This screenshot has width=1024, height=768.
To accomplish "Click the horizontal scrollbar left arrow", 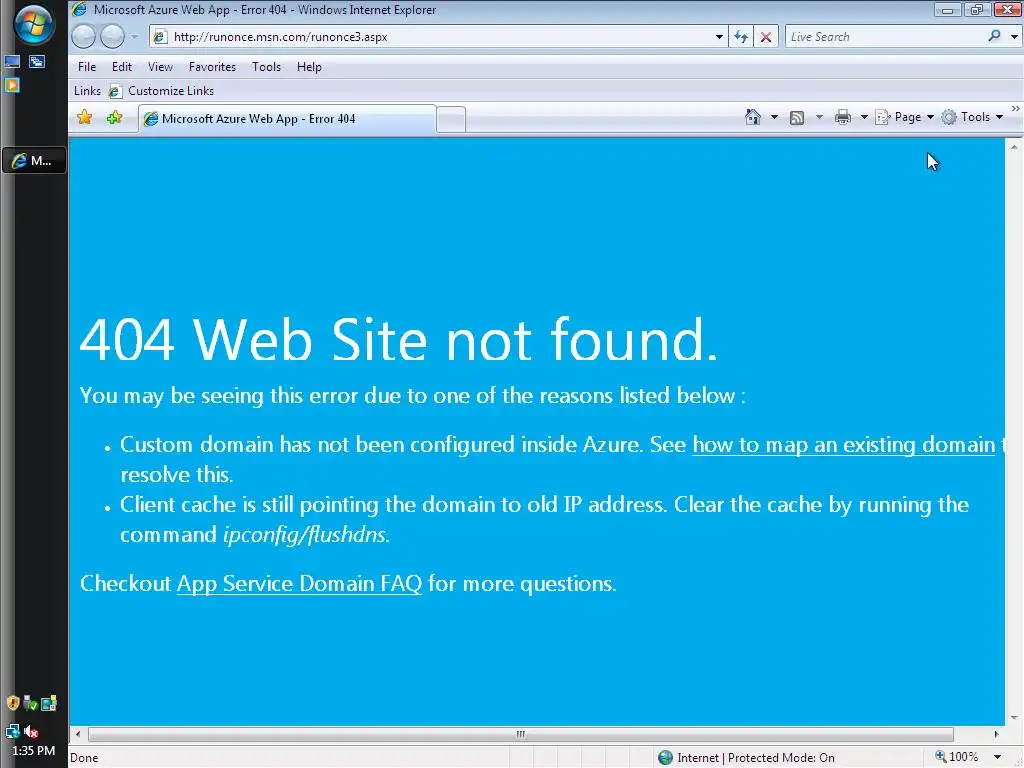I will pyautogui.click(x=78, y=734).
